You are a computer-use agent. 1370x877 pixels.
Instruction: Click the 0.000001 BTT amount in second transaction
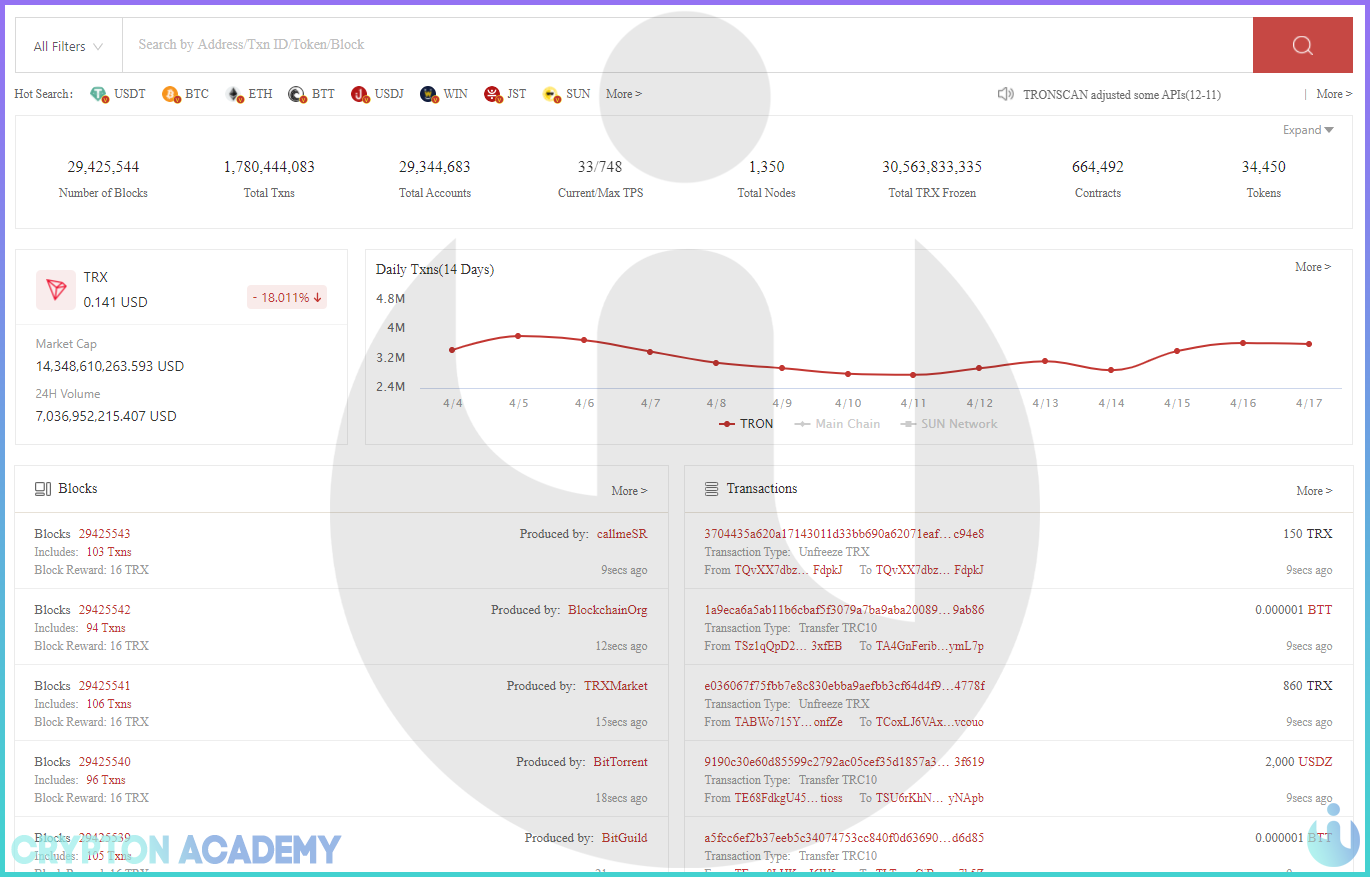click(1294, 610)
